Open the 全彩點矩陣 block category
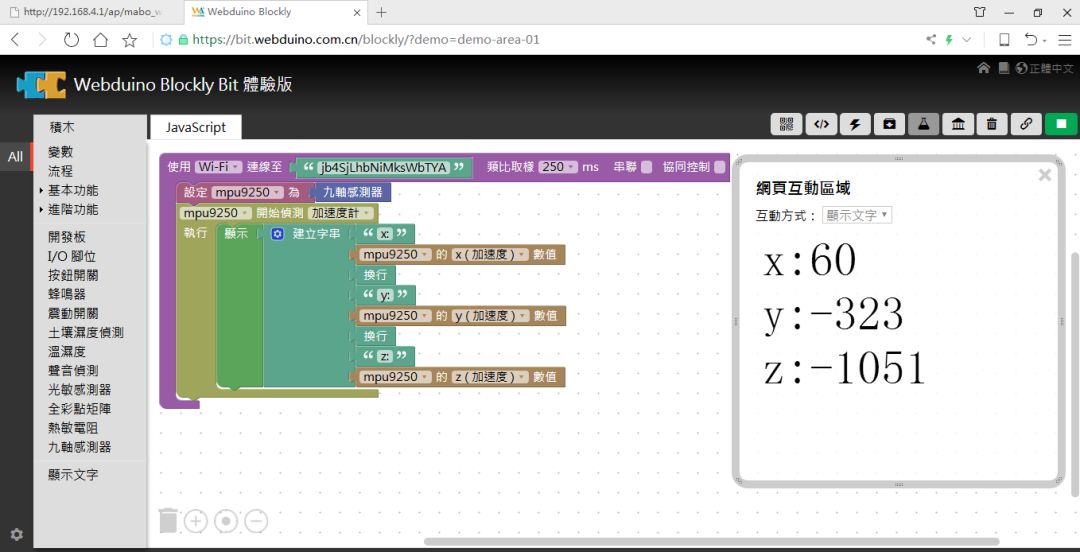Viewport: 1080px width, 552px height. click(x=79, y=409)
